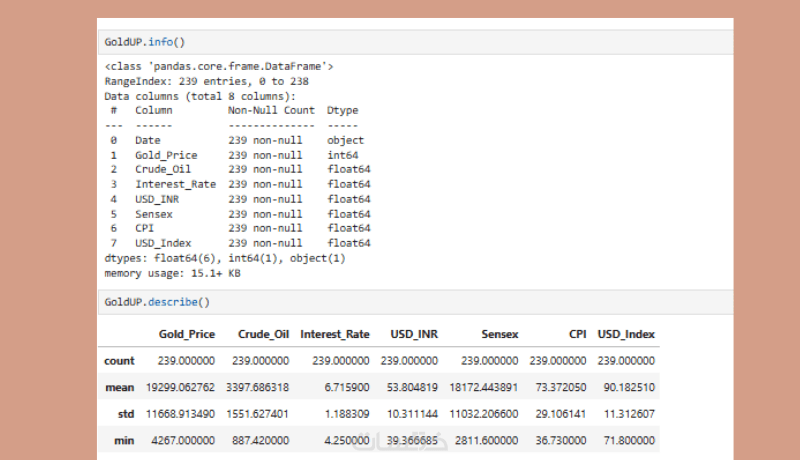The image size is (800, 460).
Task: Click the Gold_Price column header in describe table
Action: pyautogui.click(x=187, y=334)
